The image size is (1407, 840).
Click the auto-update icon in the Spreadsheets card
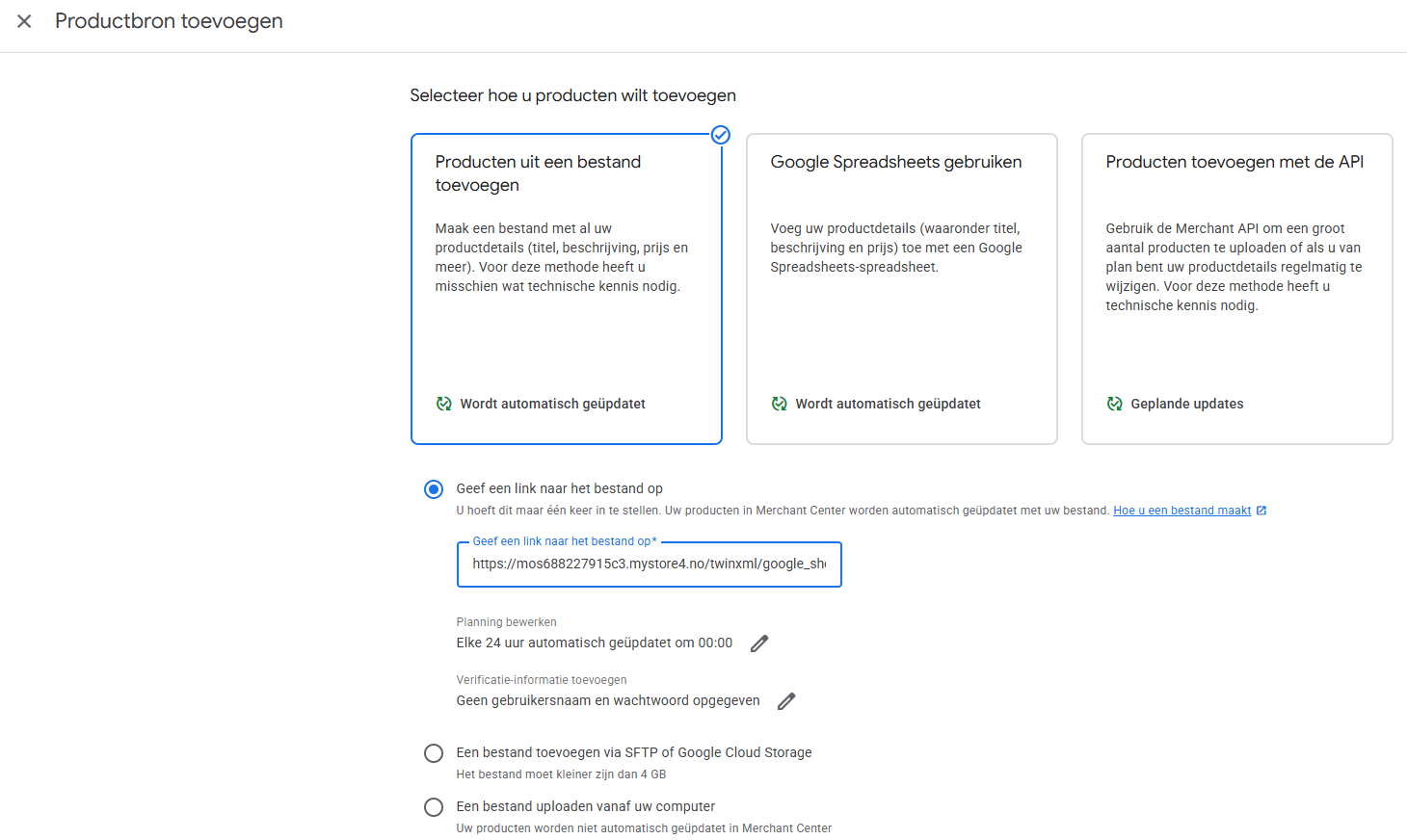click(x=779, y=404)
